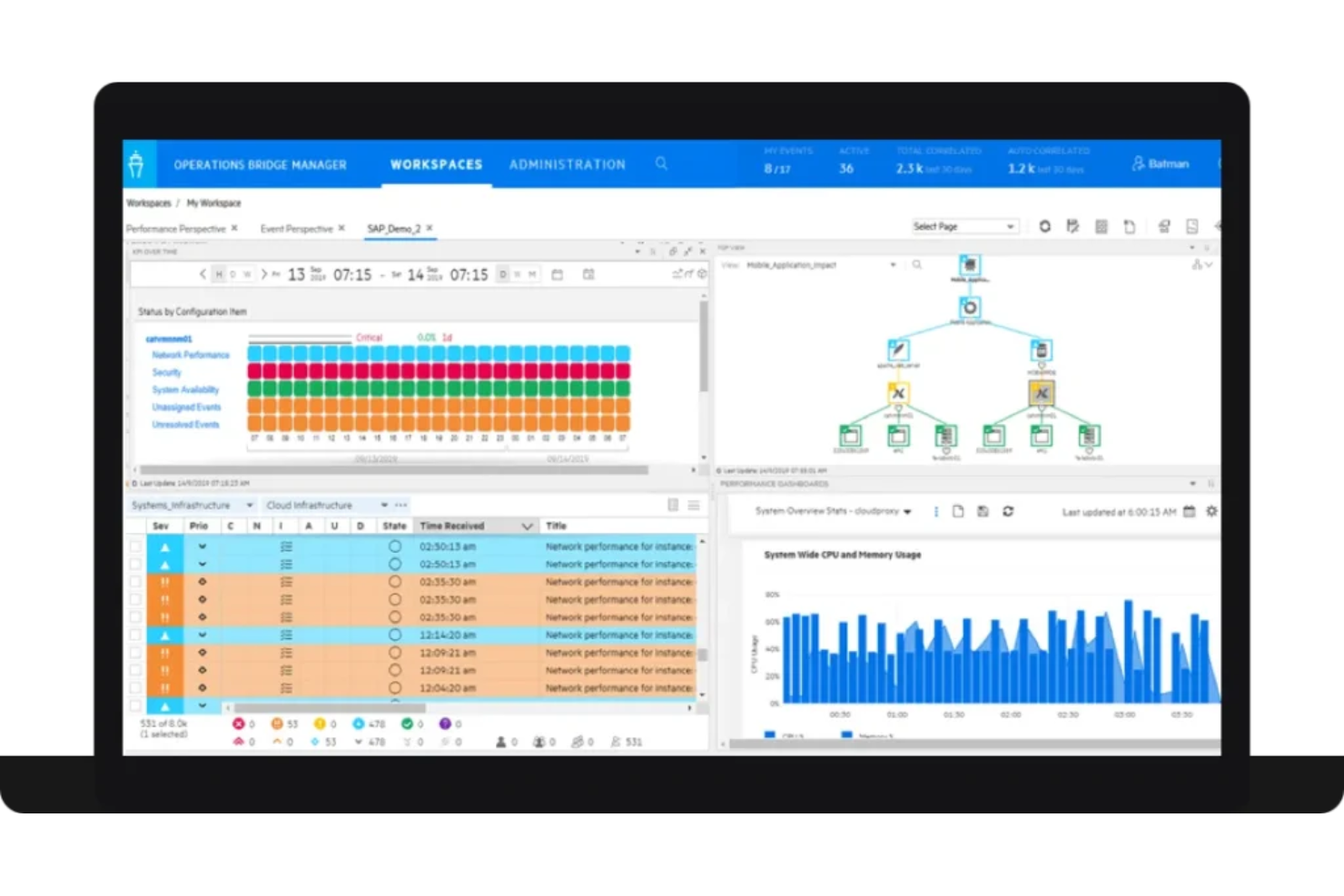1344x896 pixels.
Task: Click the Unresolved Events KPI link
Action: point(185,424)
